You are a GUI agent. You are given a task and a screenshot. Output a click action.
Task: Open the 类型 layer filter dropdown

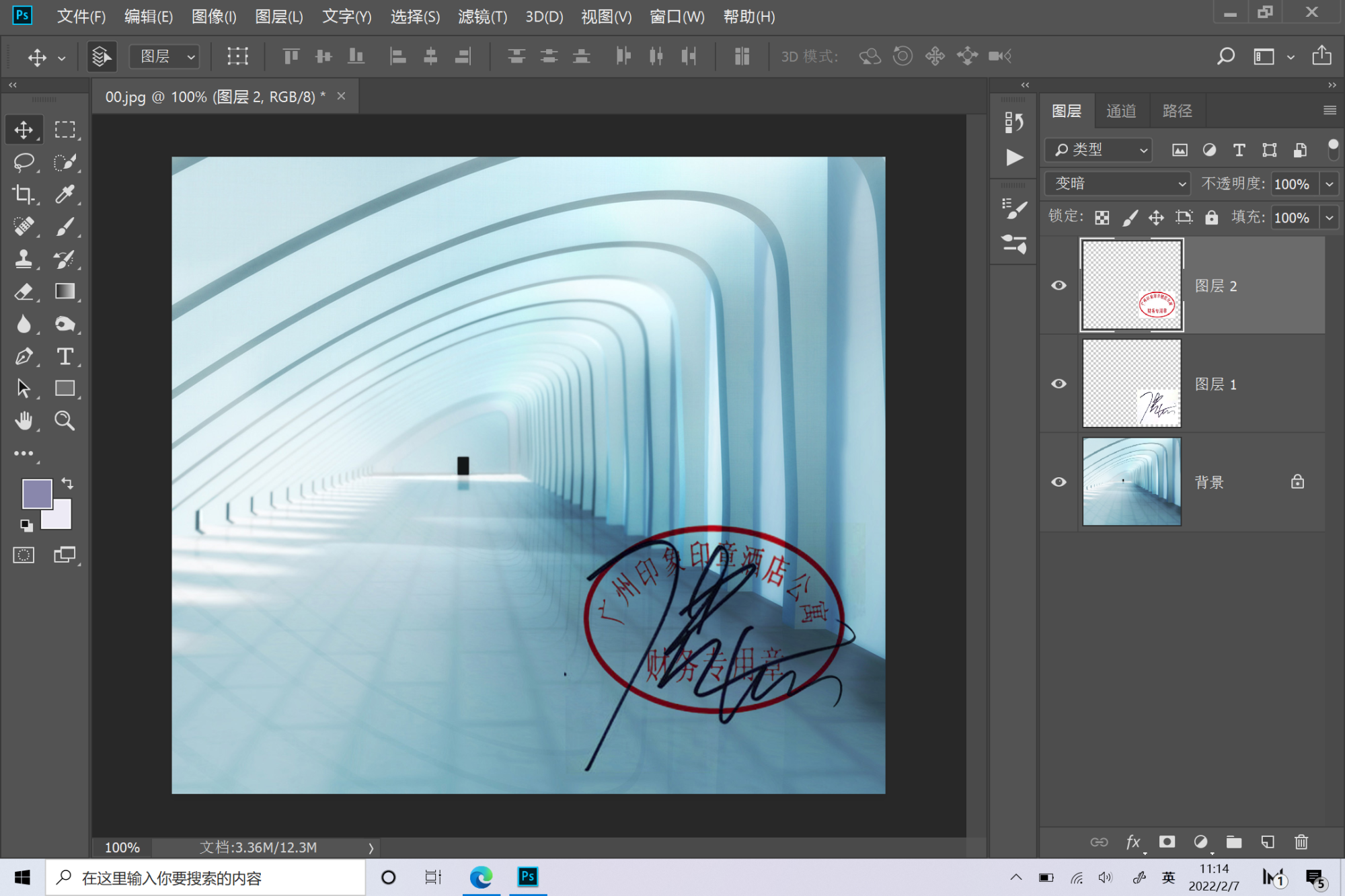point(1098,149)
